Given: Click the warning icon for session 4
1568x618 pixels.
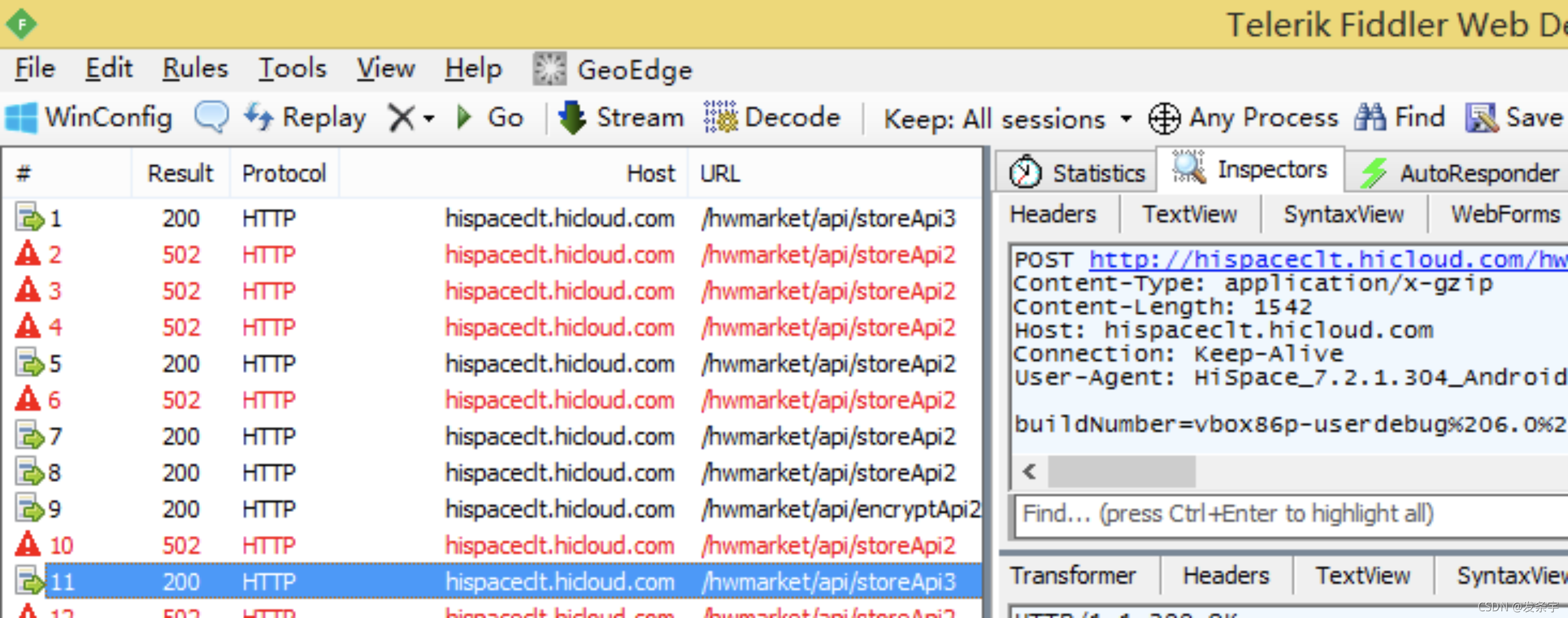Looking at the screenshot, I should pyautogui.click(x=28, y=326).
